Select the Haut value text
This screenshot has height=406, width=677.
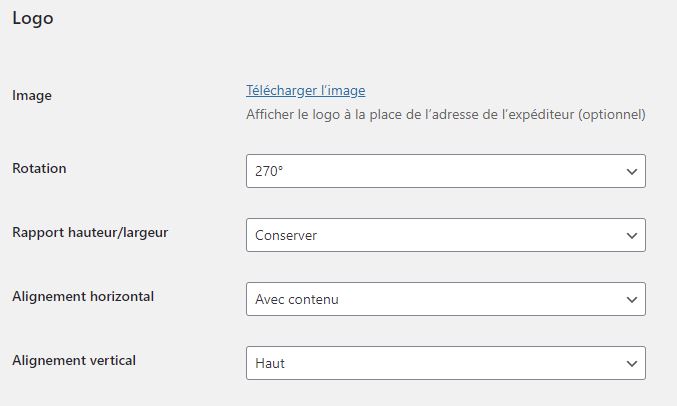coord(270,364)
